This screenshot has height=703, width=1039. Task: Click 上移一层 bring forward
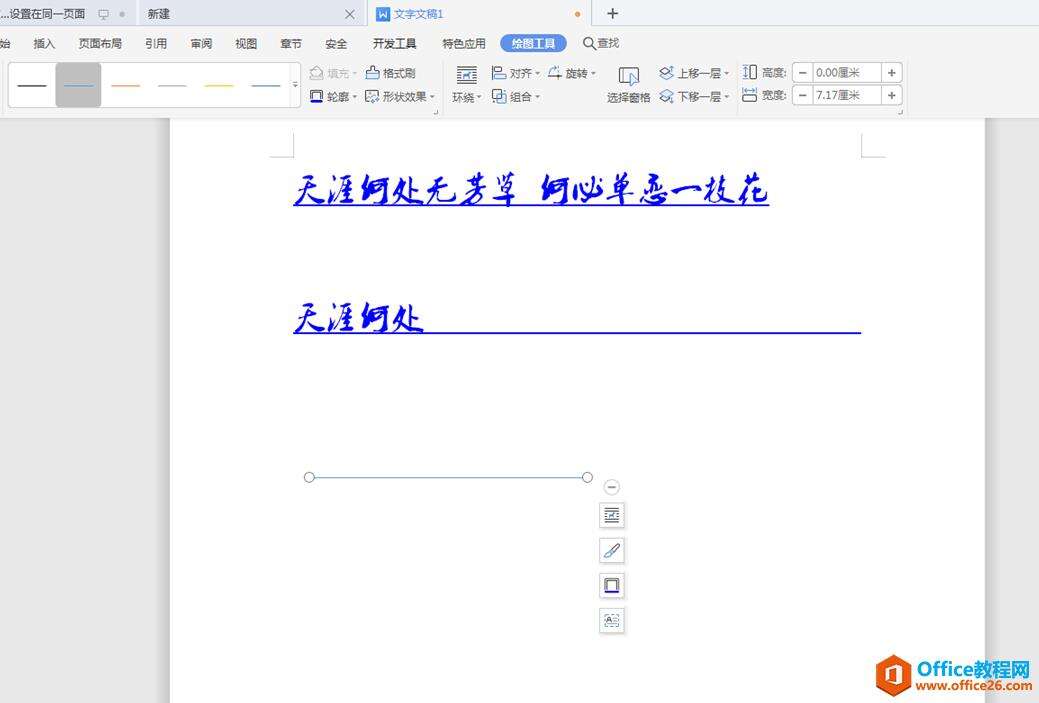click(x=694, y=73)
